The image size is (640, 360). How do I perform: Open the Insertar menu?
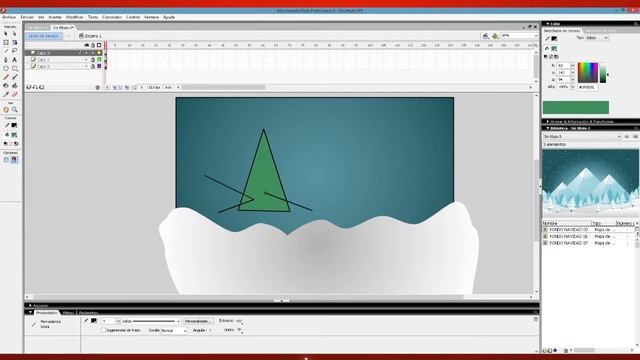(x=55, y=17)
